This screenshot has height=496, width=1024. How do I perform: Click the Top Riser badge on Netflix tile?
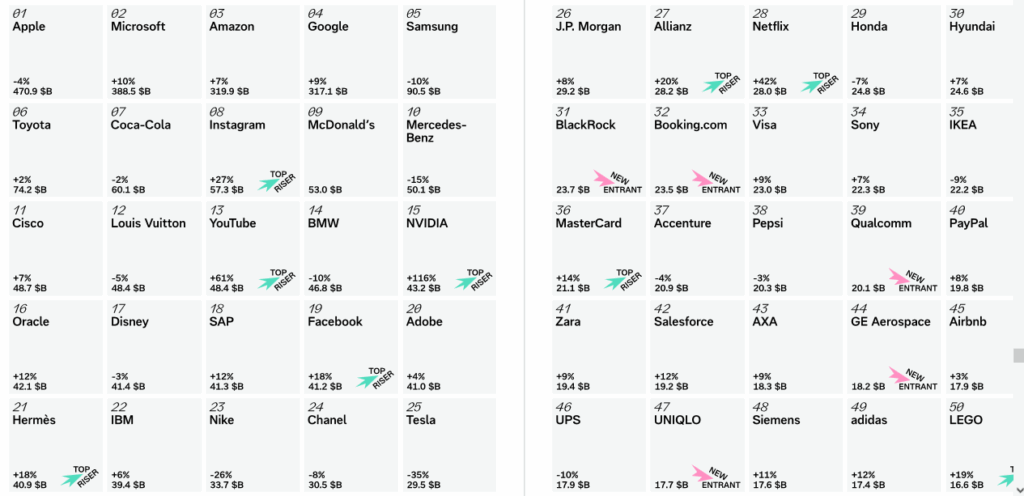(x=817, y=84)
